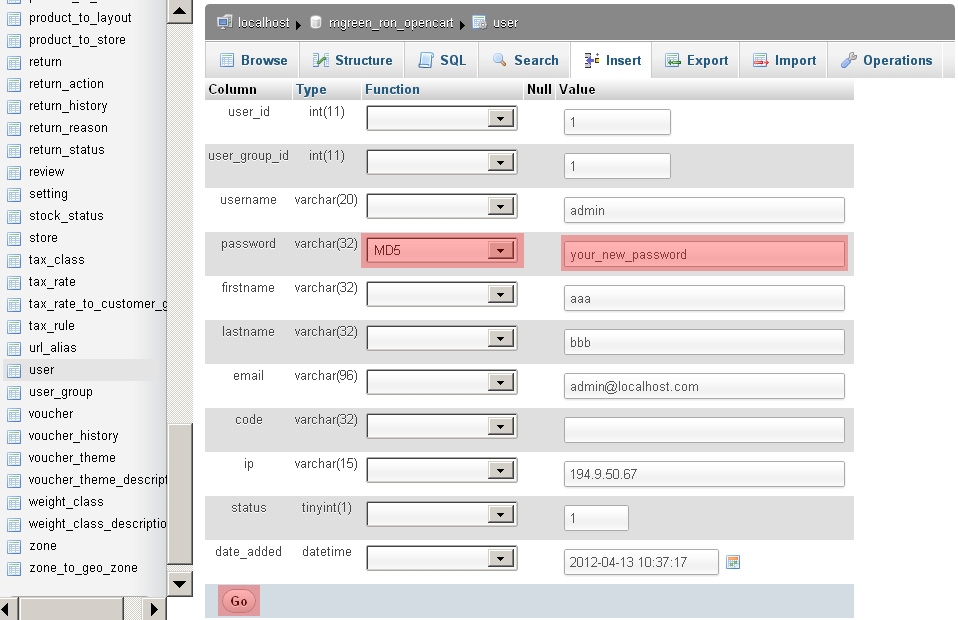The height and width of the screenshot is (620, 958).
Task: Open the Export tab
Action: pyautogui.click(x=696, y=60)
